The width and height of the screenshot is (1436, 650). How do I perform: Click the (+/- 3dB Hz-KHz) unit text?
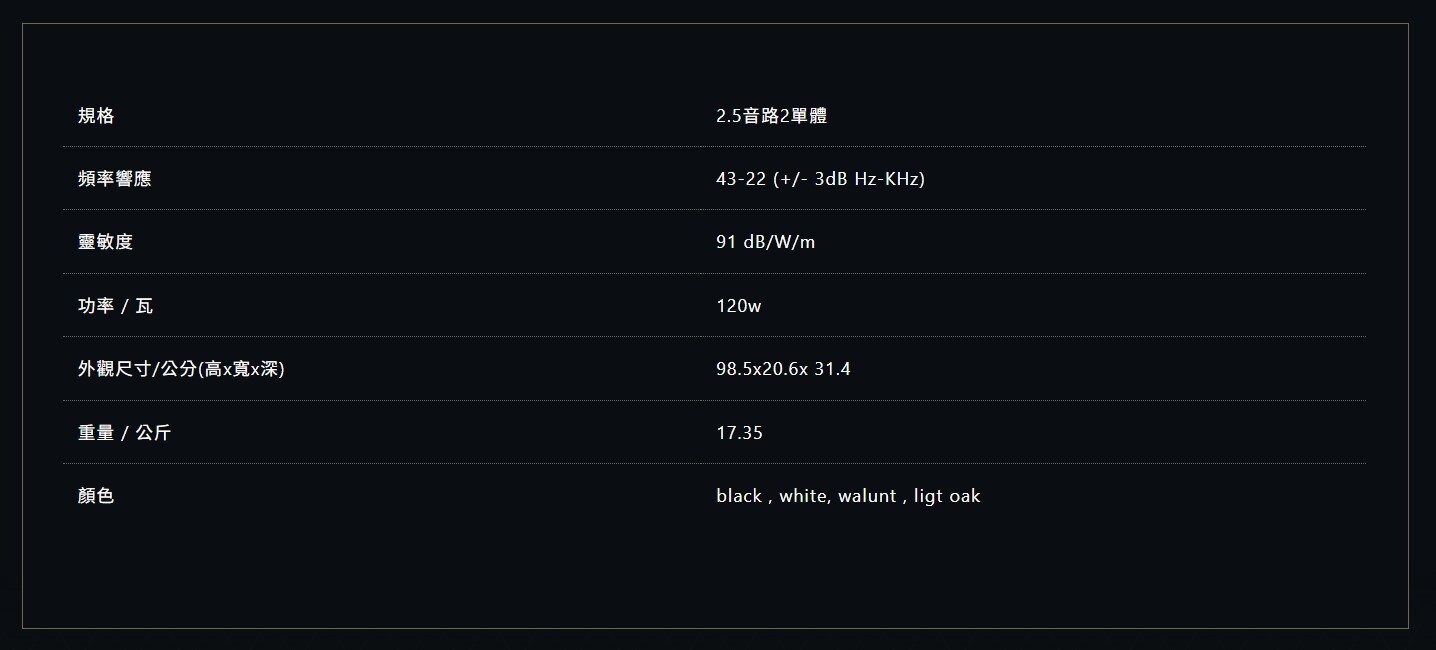849,179
